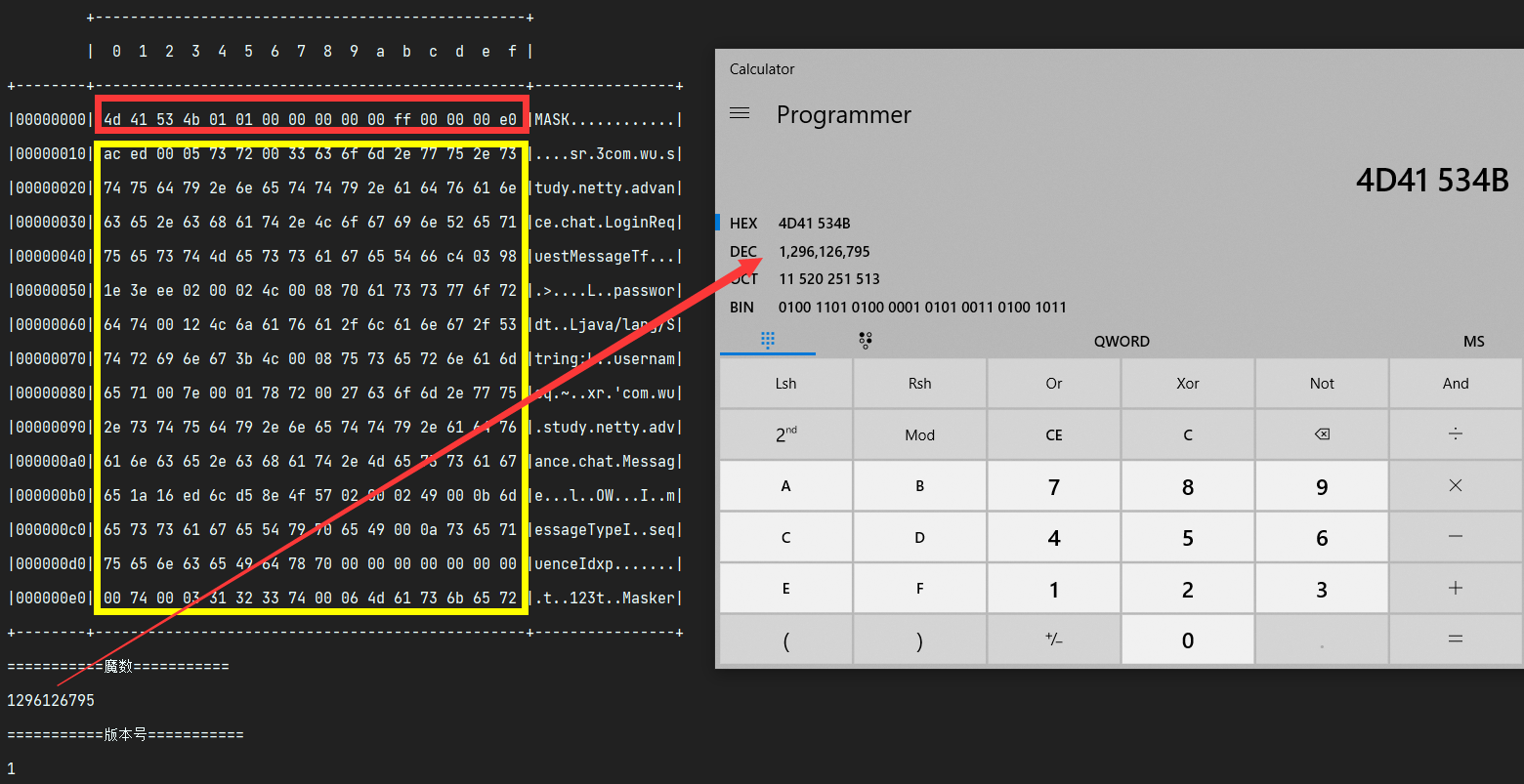Click hex dump offset 000000e0

pyautogui.click(x=49, y=598)
